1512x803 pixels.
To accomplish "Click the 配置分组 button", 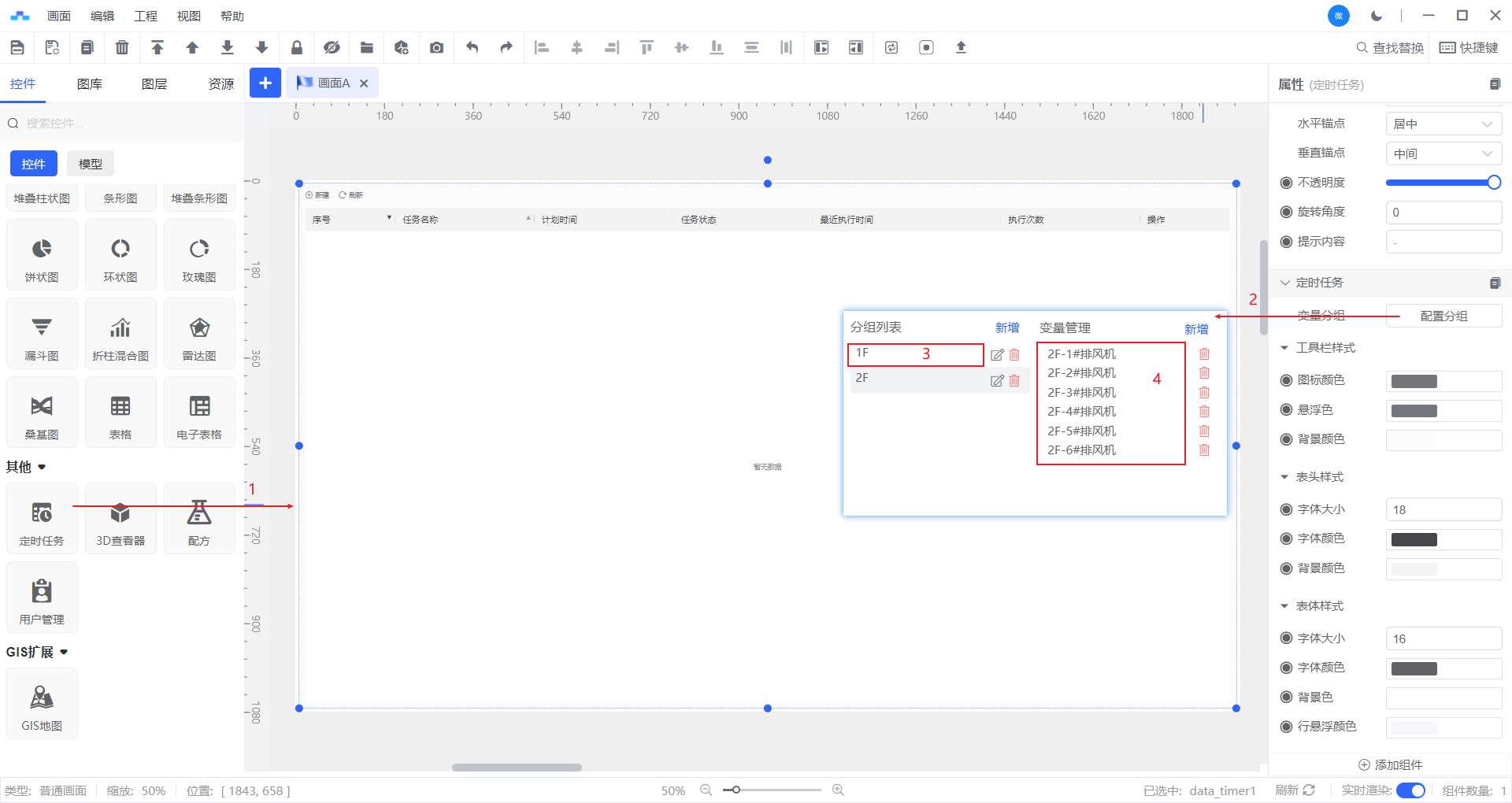I will (x=1443, y=316).
